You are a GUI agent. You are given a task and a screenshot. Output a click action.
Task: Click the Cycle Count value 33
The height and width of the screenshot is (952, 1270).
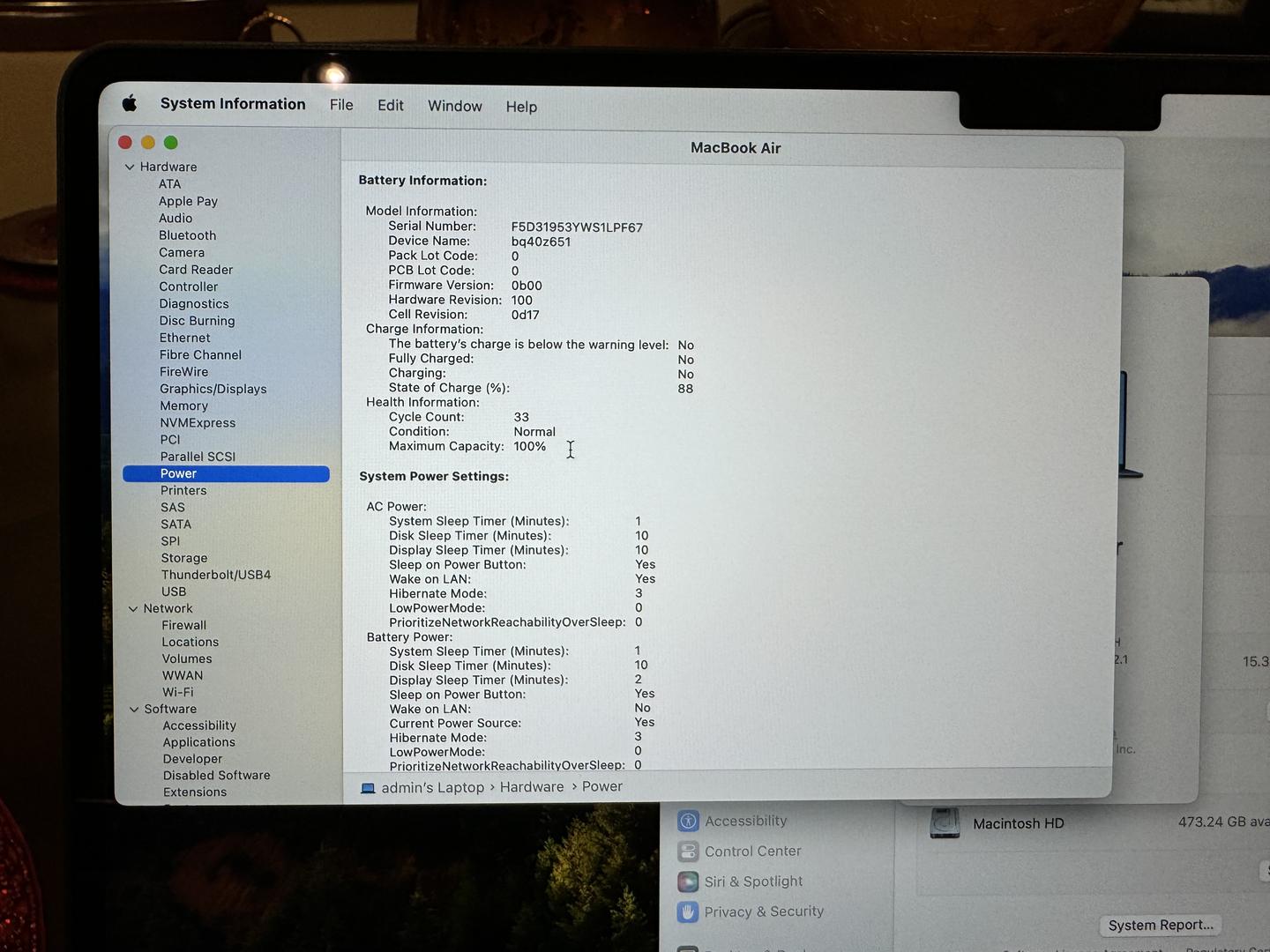(521, 417)
